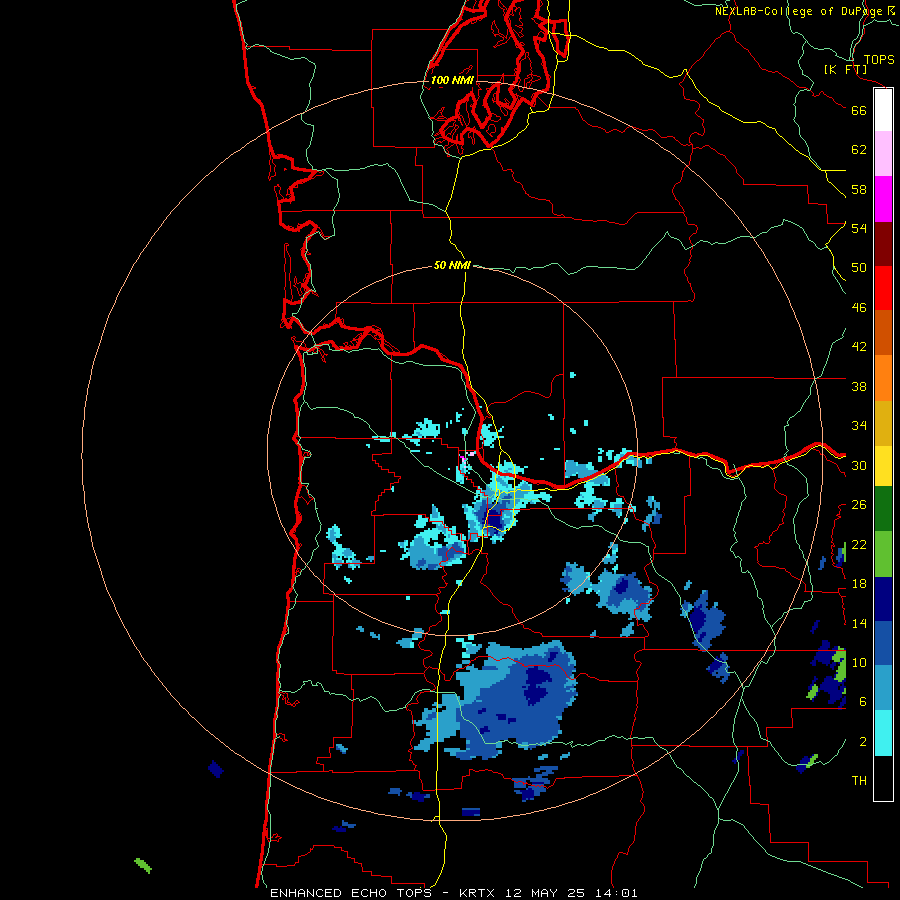The height and width of the screenshot is (900, 900).
Task: Click the legend value "22"
Action: click(x=859, y=544)
